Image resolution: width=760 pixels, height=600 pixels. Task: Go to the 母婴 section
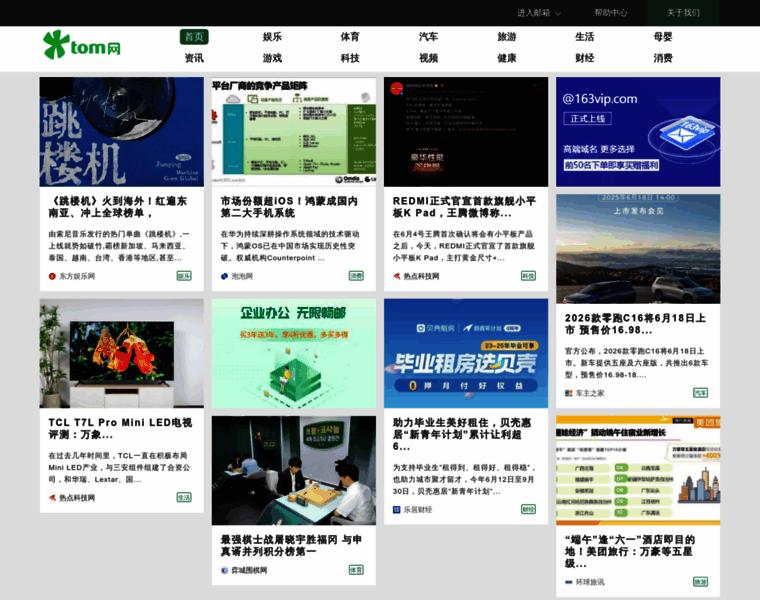[663, 37]
